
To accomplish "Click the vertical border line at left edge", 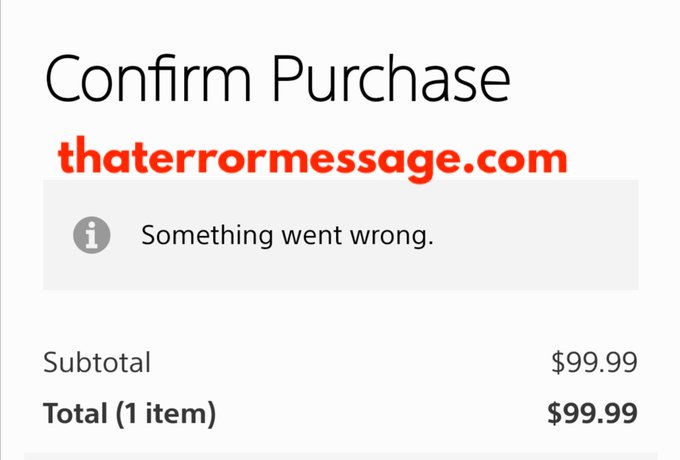I will tap(1, 230).
